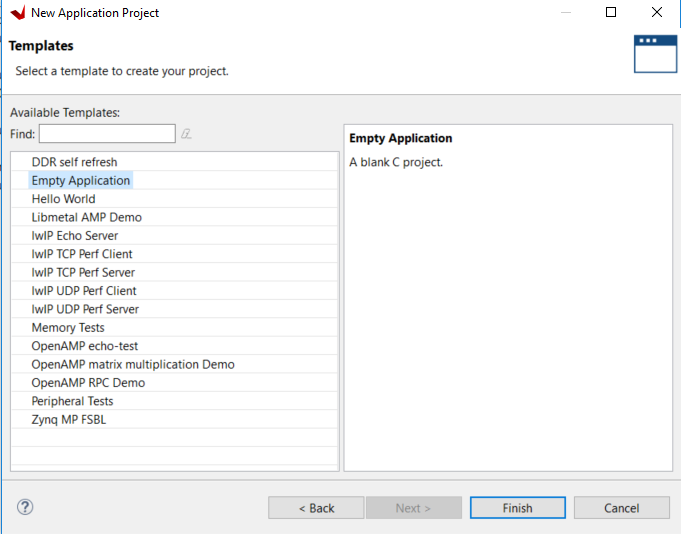Minimize the New Application Project window
The image size is (681, 534).
tap(565, 13)
